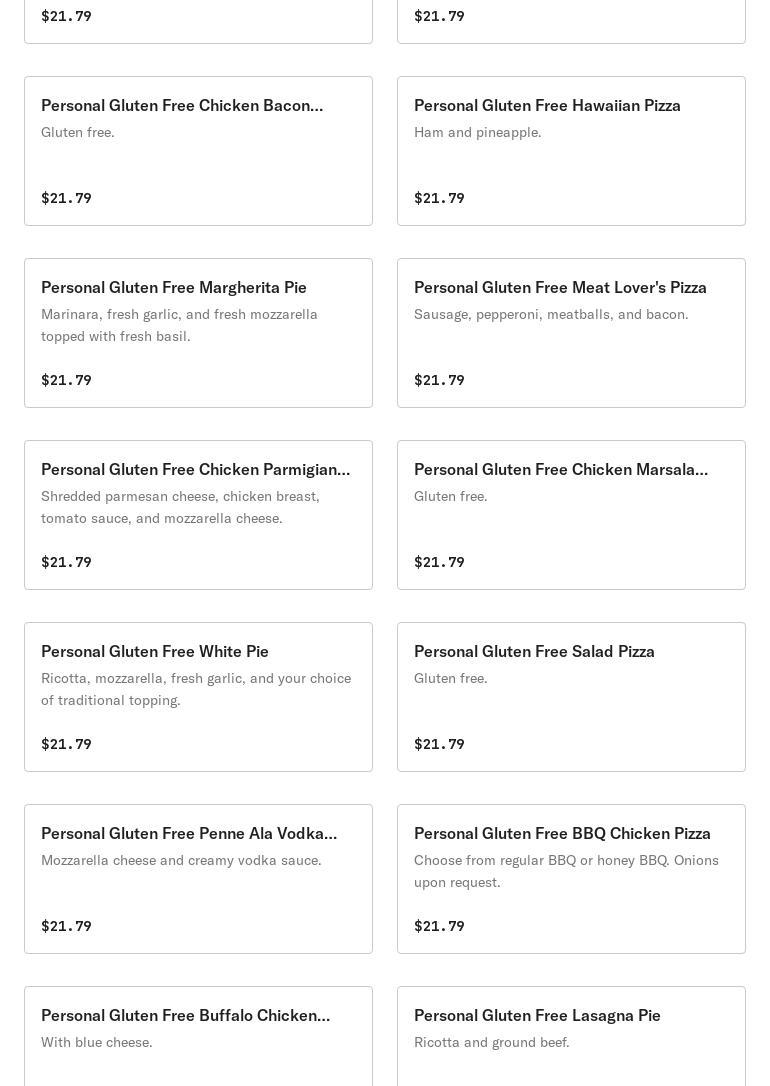
Task: Open Personal Gluten Free Buffalo Chicken item
Action: point(198,1036)
